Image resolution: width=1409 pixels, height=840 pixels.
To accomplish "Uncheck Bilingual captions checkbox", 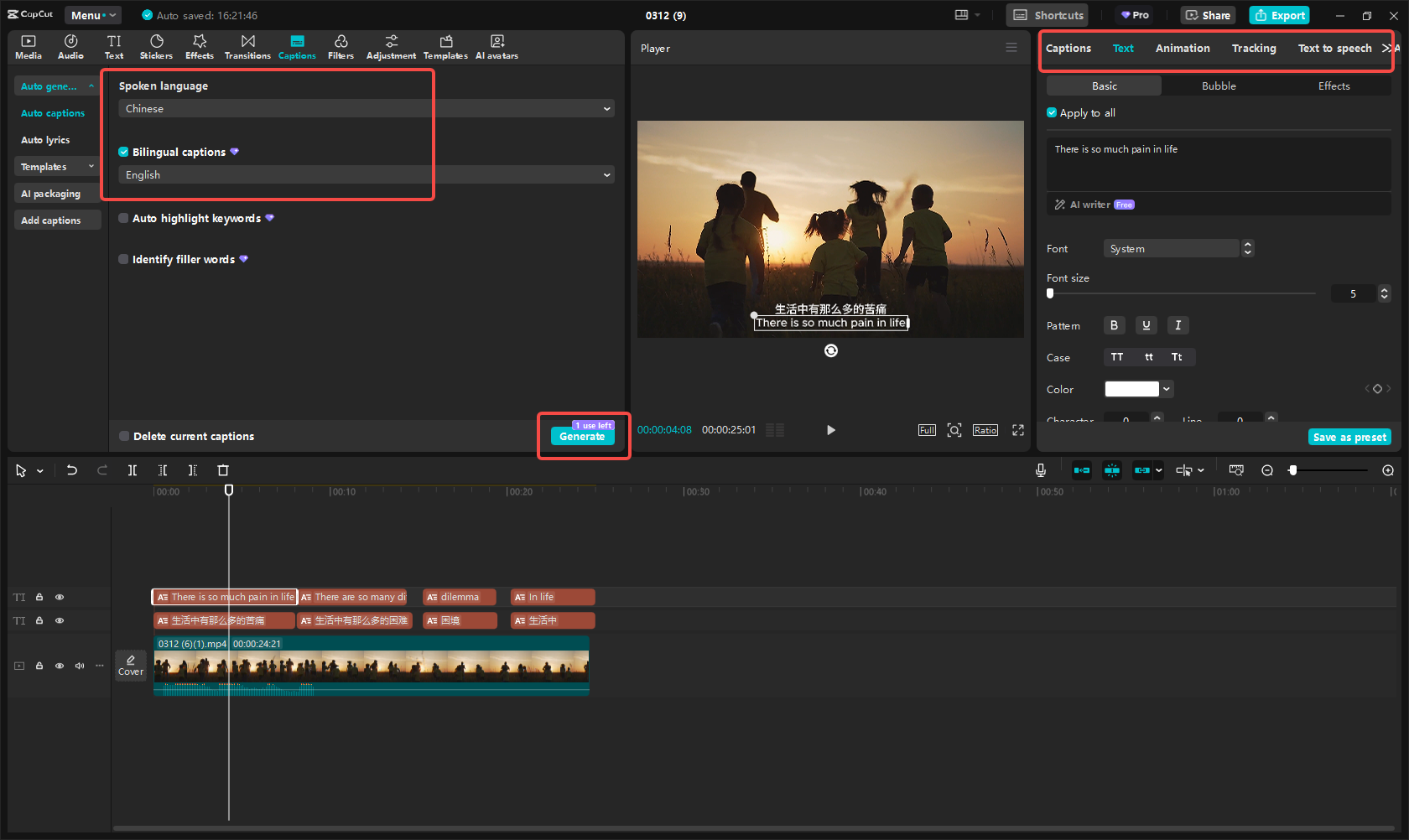I will (124, 152).
